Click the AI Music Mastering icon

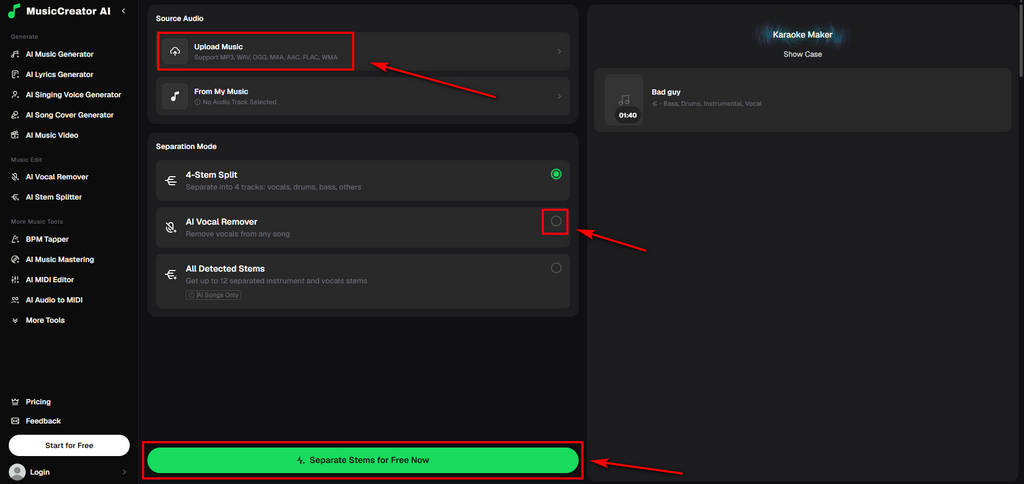[x=15, y=259]
